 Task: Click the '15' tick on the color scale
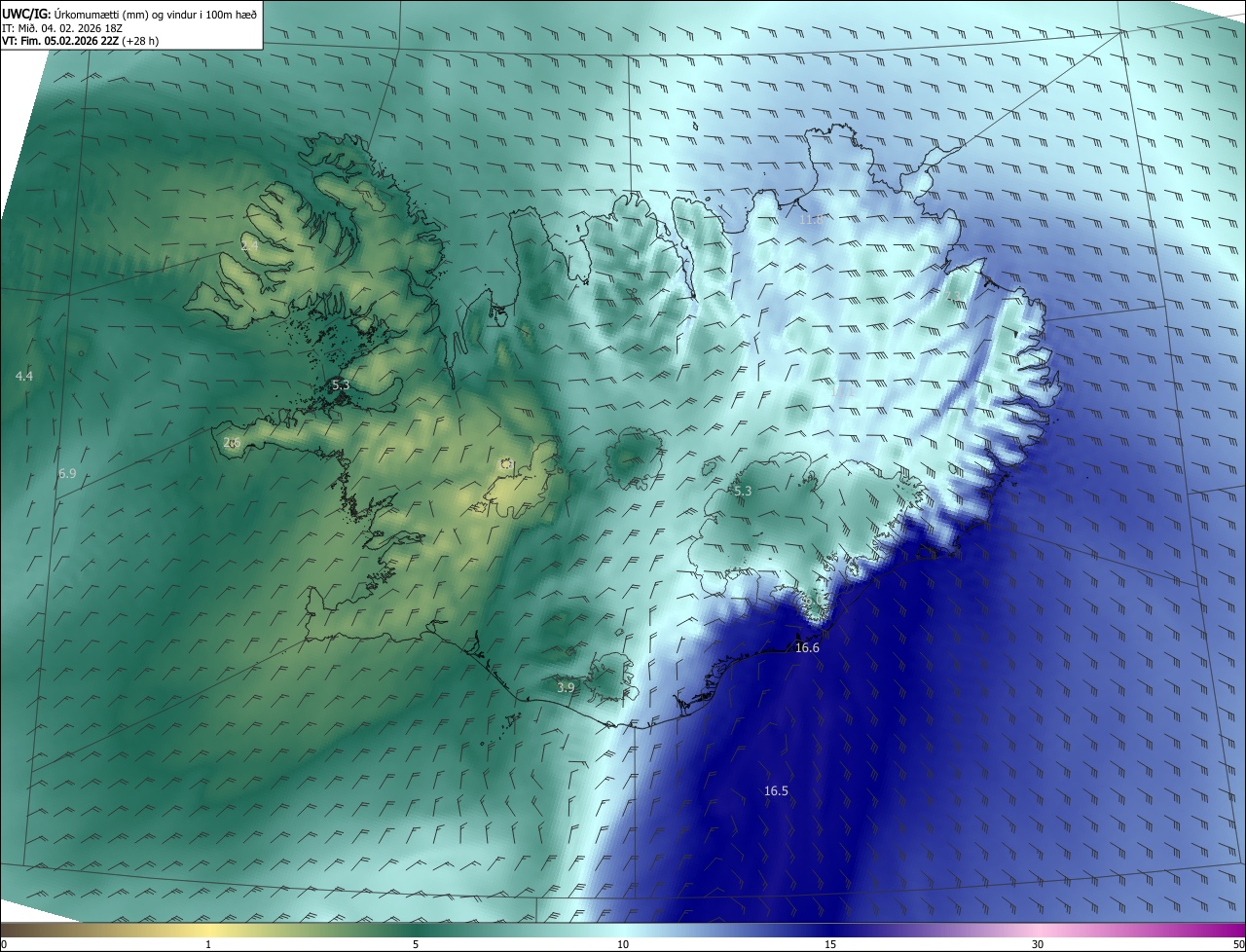[x=830, y=944]
